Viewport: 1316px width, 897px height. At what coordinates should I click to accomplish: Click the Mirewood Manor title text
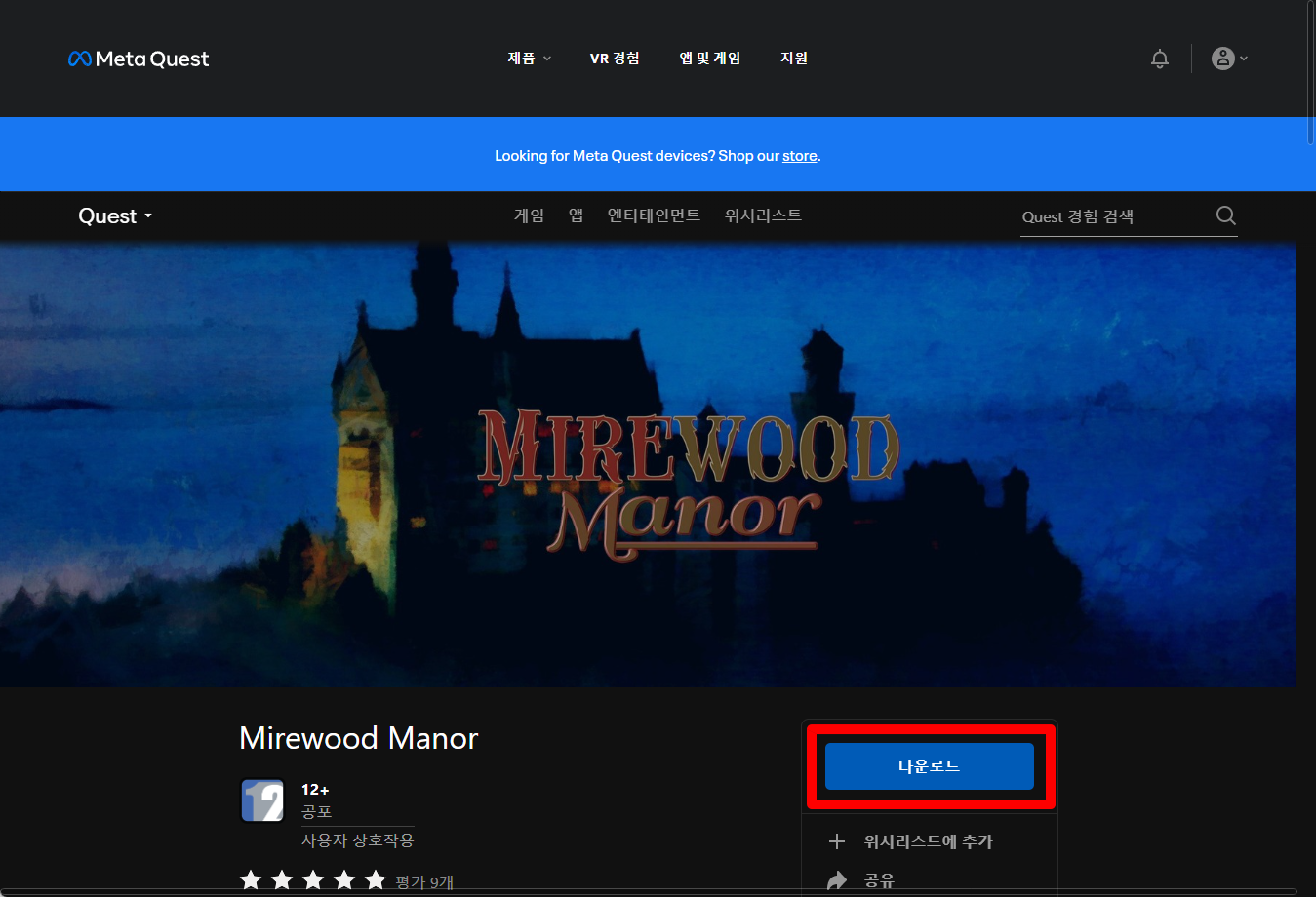tap(359, 738)
